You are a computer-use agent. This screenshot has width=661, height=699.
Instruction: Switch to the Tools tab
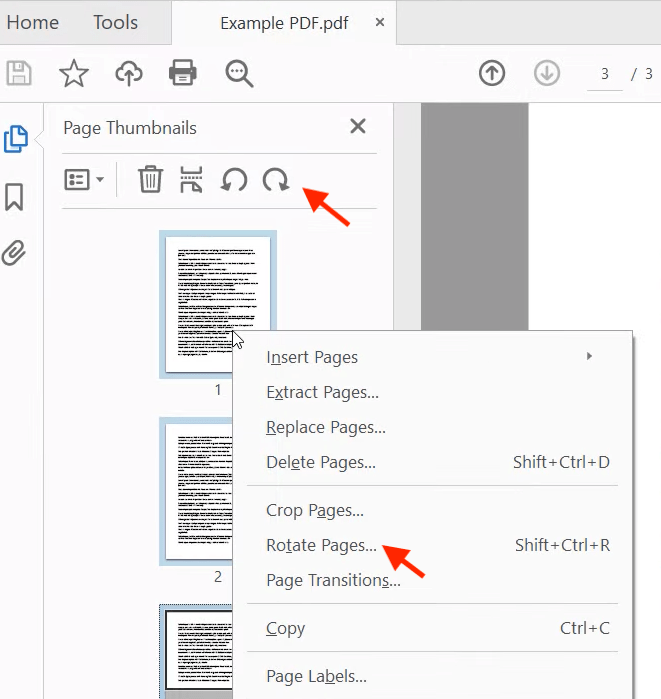(x=115, y=22)
